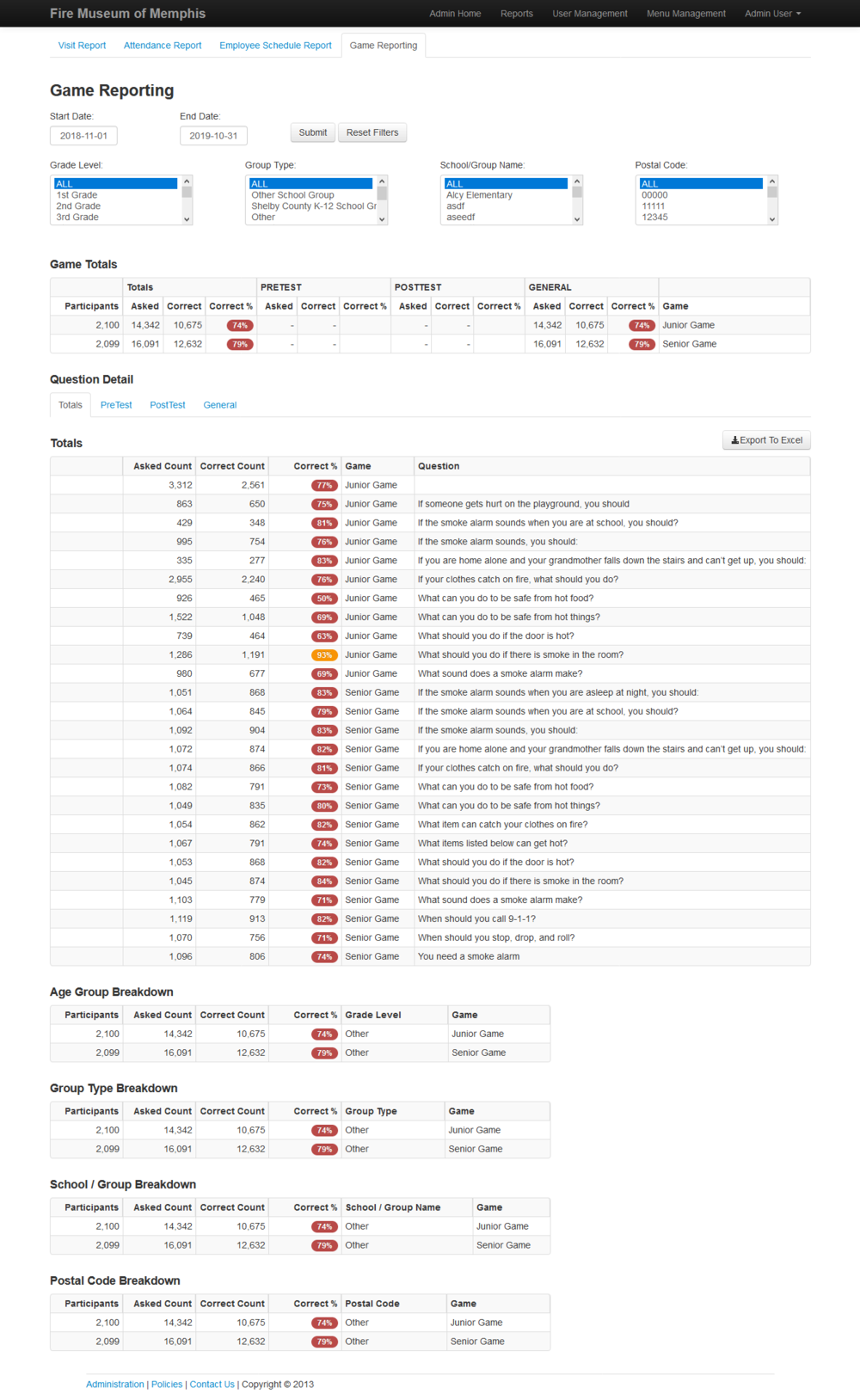Click the orange 93% badge in Totals table
The height and width of the screenshot is (1400, 860).
(x=324, y=655)
